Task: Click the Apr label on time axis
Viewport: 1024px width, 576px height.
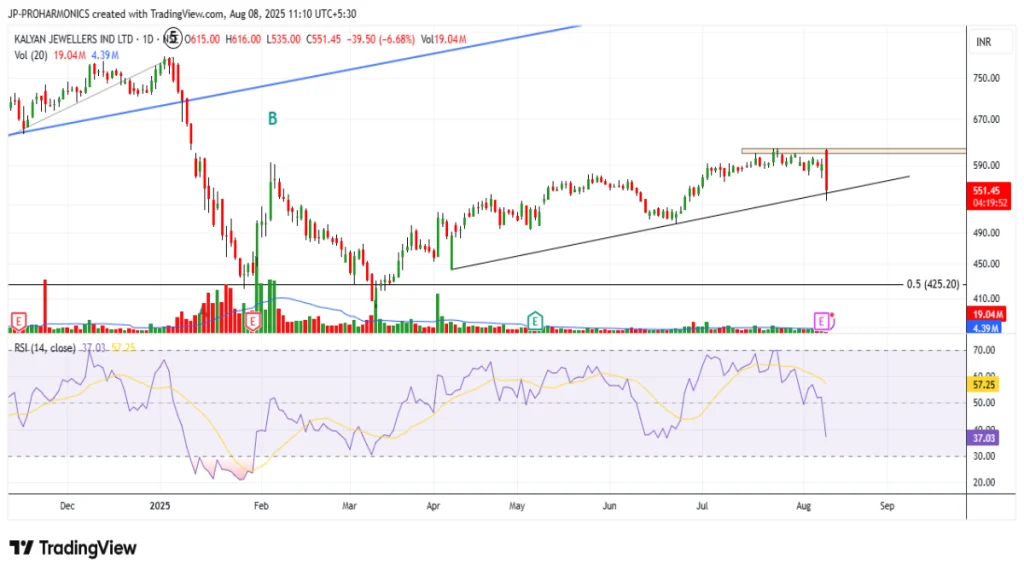Action: (x=433, y=506)
